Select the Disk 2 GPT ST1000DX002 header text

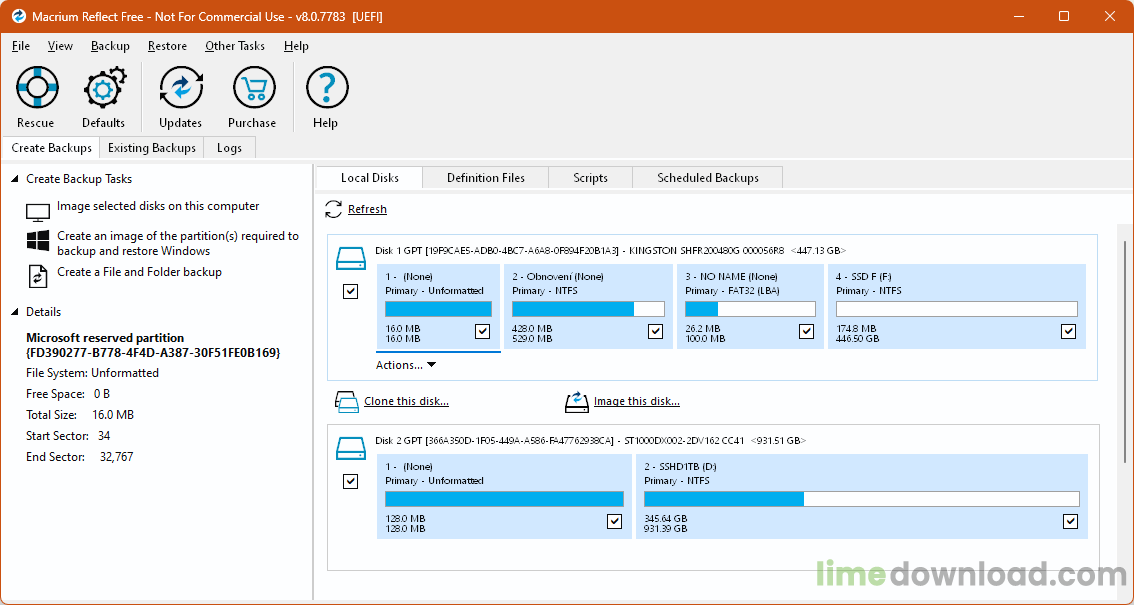pyautogui.click(x=590, y=441)
